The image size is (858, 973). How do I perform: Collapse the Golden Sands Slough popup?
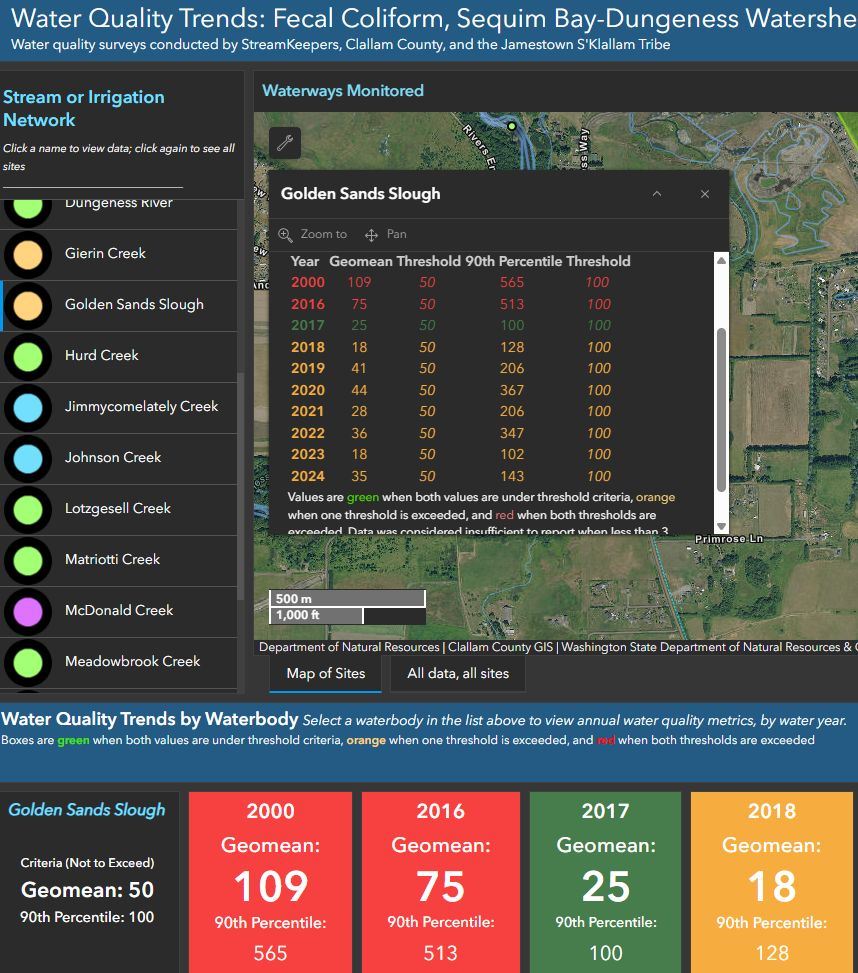657,194
